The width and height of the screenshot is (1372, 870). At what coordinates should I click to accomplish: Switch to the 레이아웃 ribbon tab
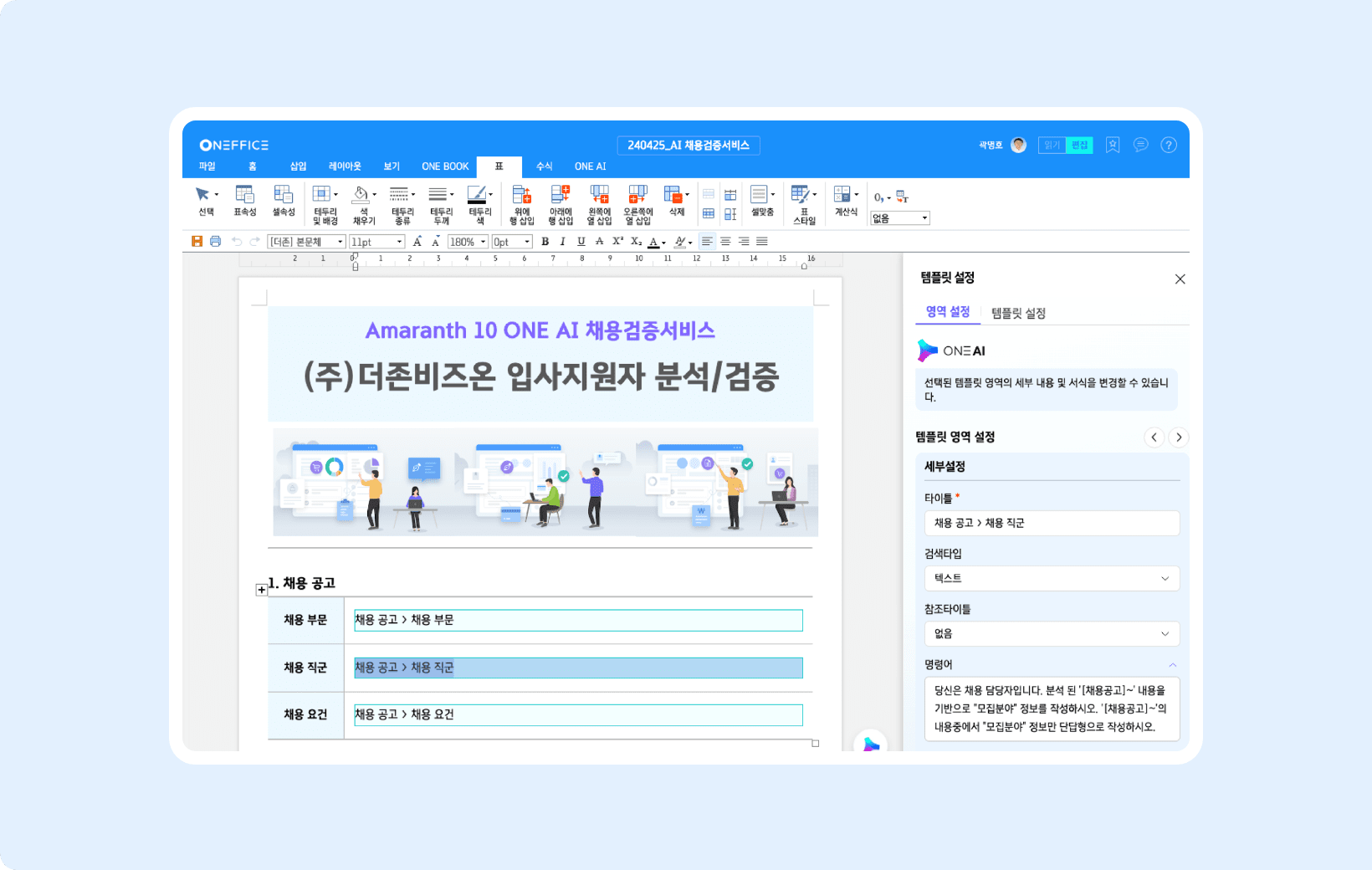(x=345, y=166)
